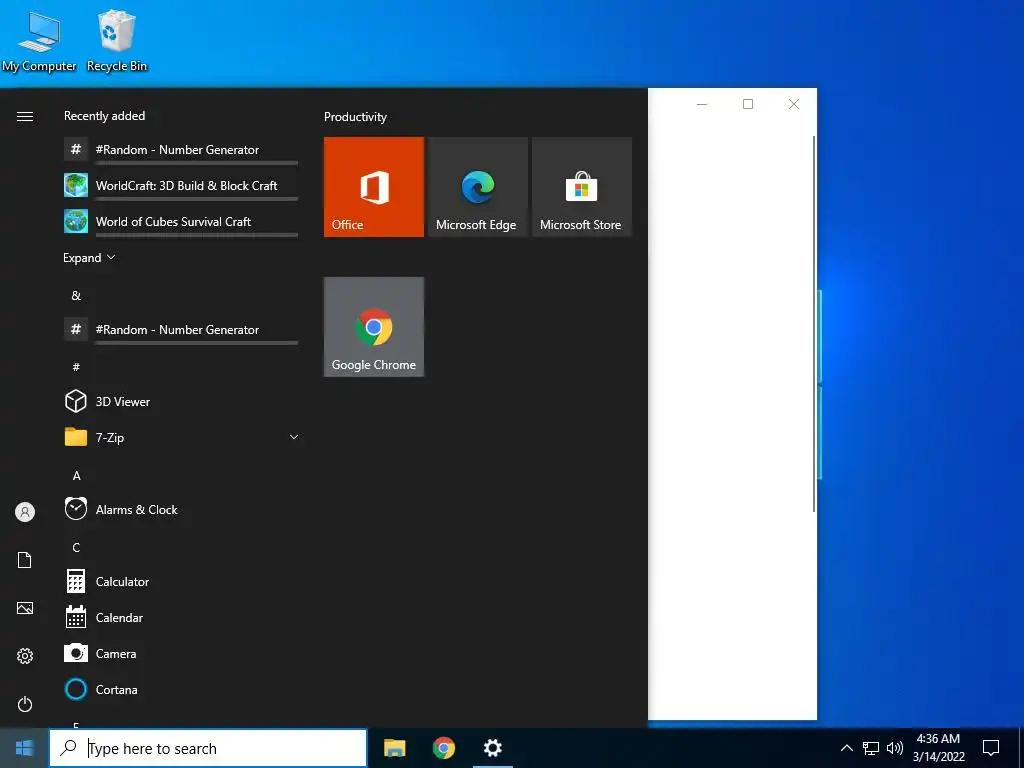
Task: Open Chrome from the taskbar
Action: pyautogui.click(x=443, y=748)
